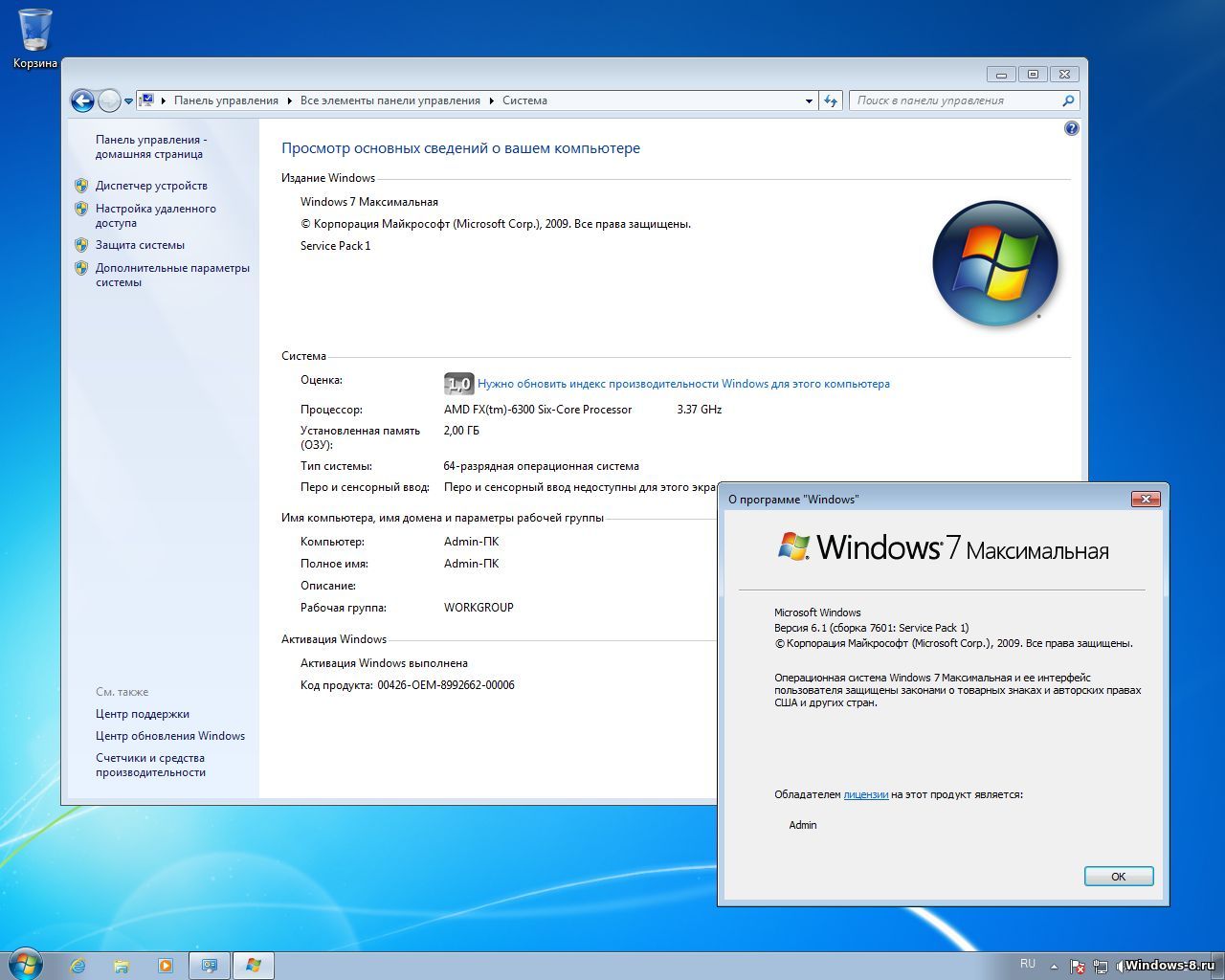The height and width of the screenshot is (980, 1225).
Task: Open recent pages dropdown next to navigation arrows
Action: (128, 100)
